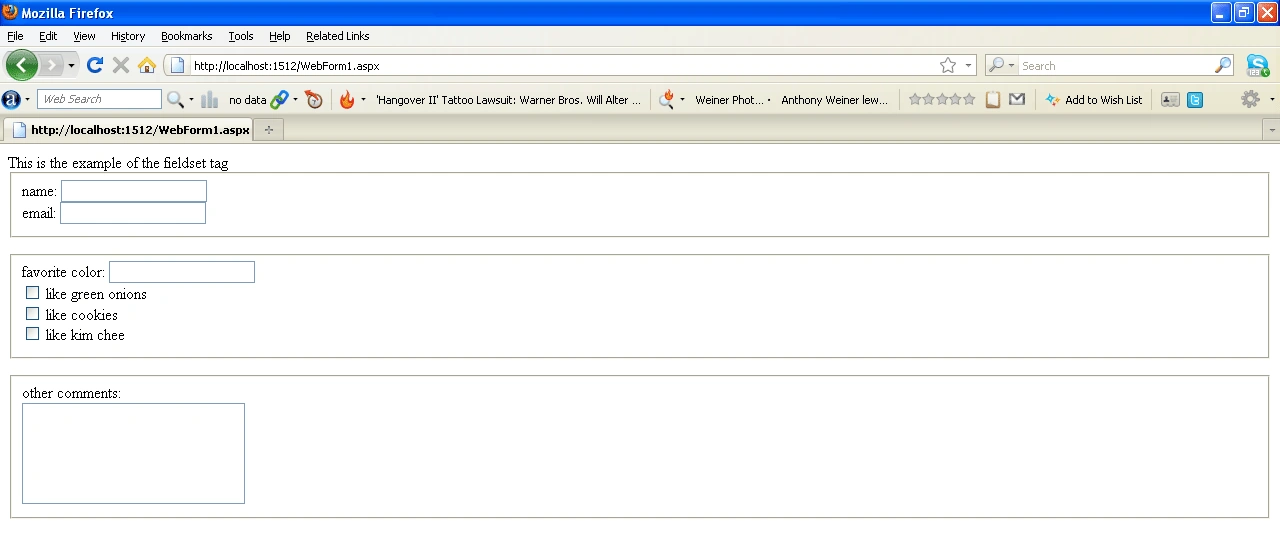The height and width of the screenshot is (551, 1280).
Task: Go back with the green Back arrow
Action: click(x=21, y=65)
